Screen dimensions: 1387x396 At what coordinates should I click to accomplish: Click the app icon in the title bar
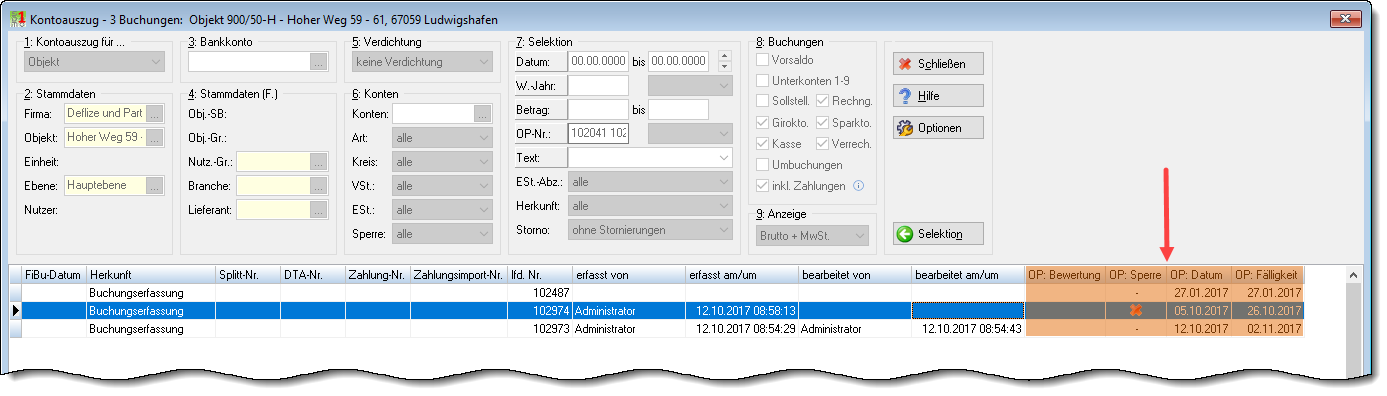18,19
